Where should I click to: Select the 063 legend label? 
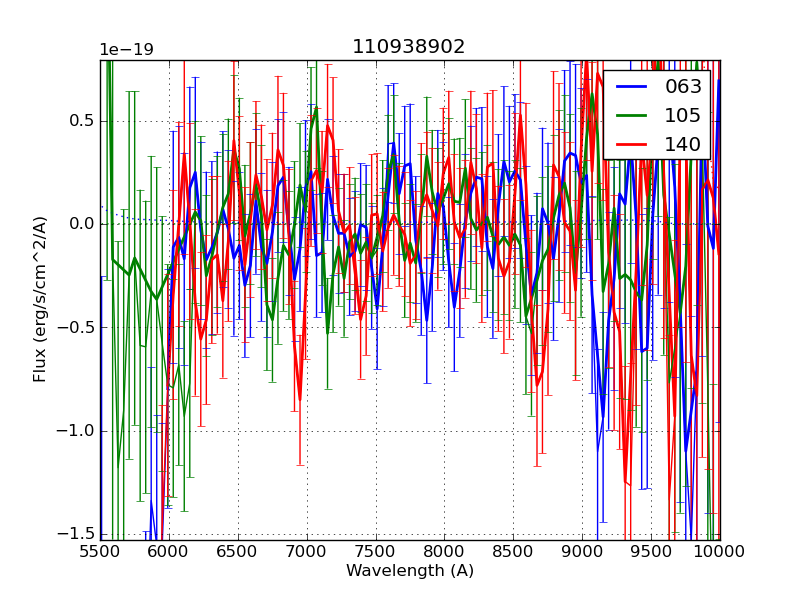tap(683, 86)
